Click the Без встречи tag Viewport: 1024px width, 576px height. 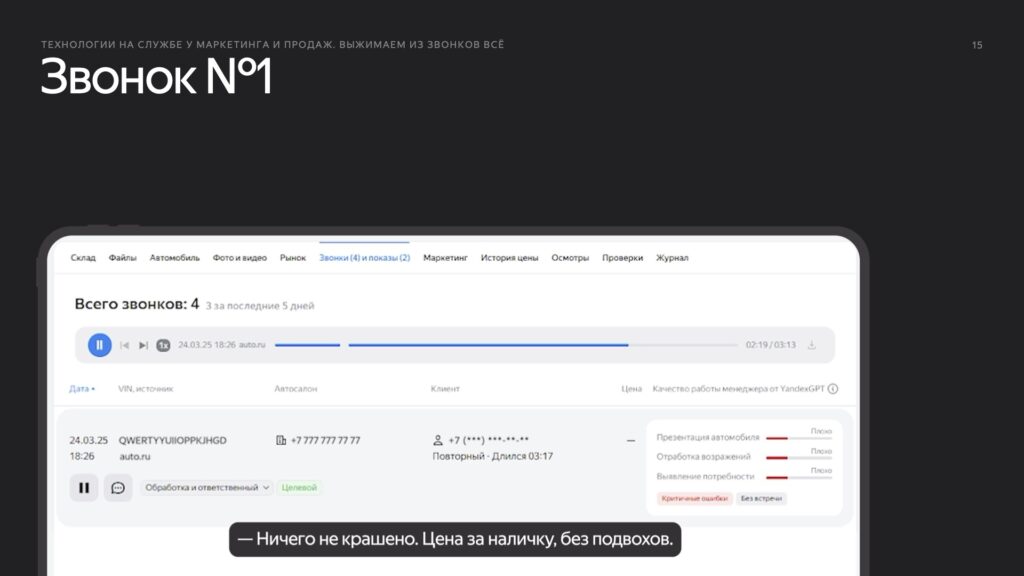click(x=762, y=498)
